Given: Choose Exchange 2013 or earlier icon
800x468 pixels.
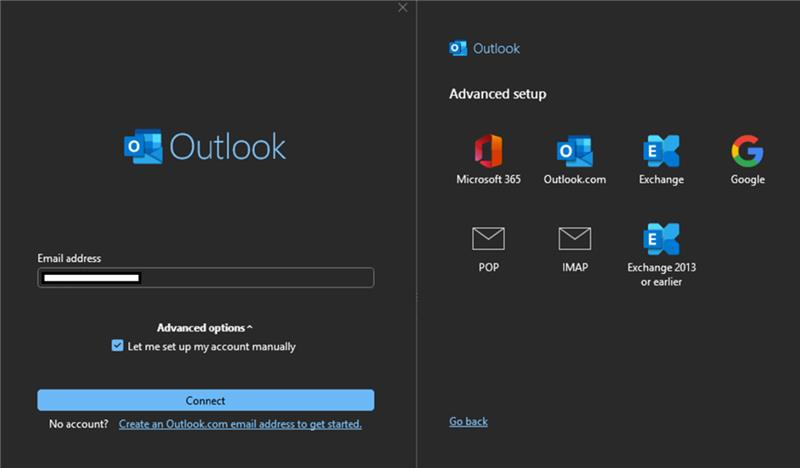Looking at the screenshot, I should (661, 239).
